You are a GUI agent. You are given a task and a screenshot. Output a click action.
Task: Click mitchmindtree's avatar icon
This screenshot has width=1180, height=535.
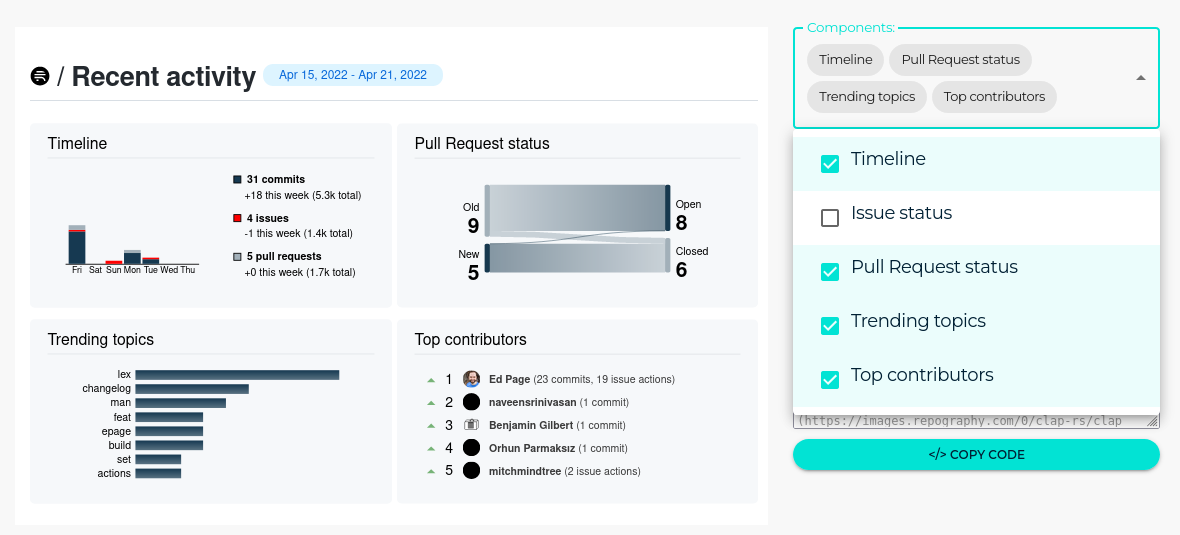[471, 471]
